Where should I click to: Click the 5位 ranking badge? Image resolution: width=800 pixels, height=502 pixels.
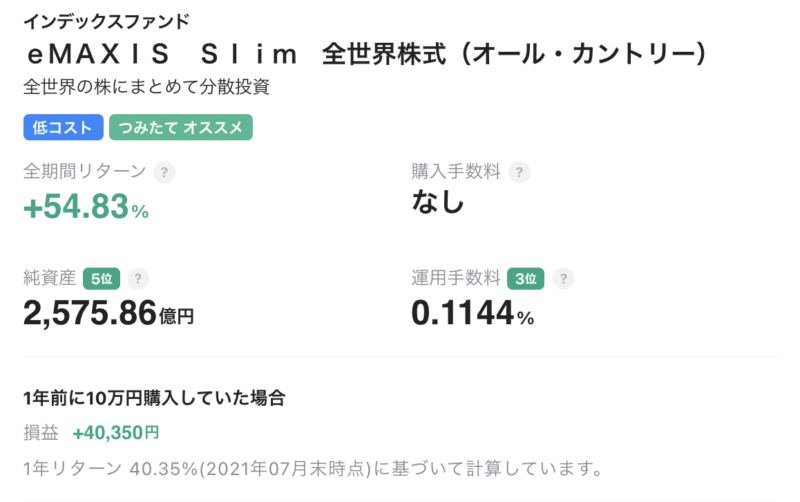102,279
